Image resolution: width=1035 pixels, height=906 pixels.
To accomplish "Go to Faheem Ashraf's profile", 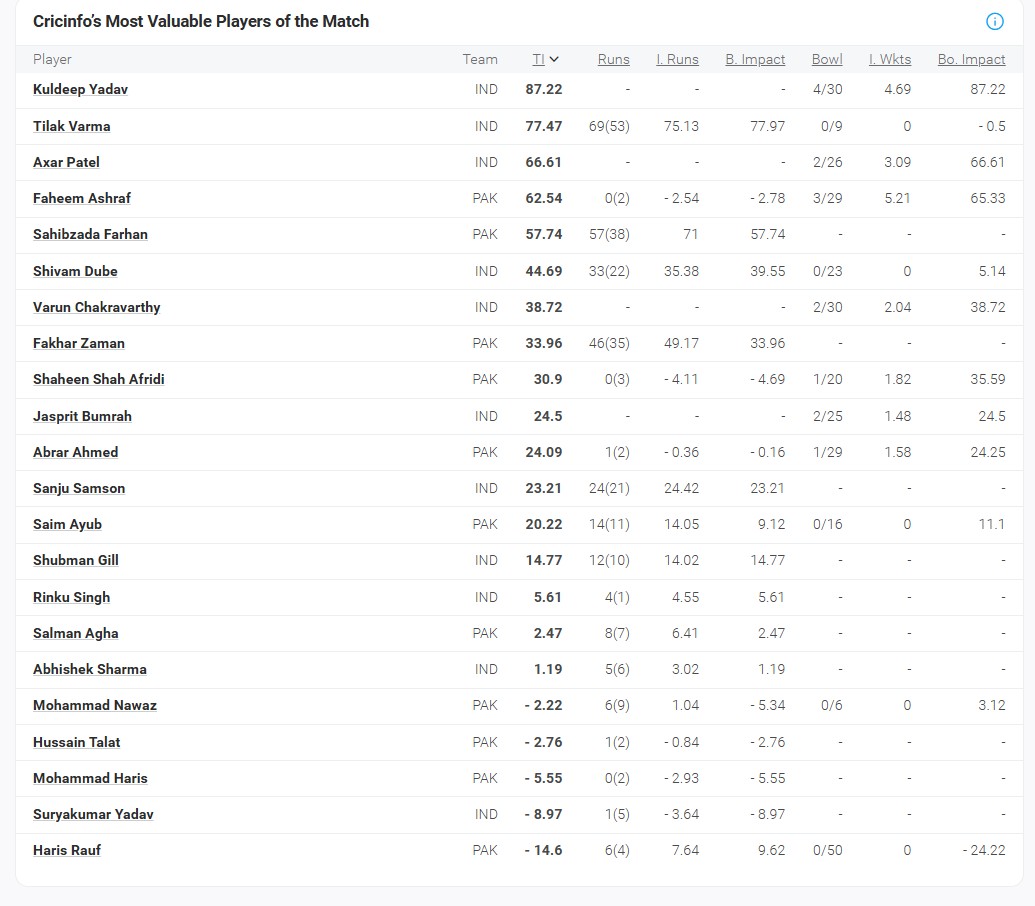I will [x=82, y=198].
